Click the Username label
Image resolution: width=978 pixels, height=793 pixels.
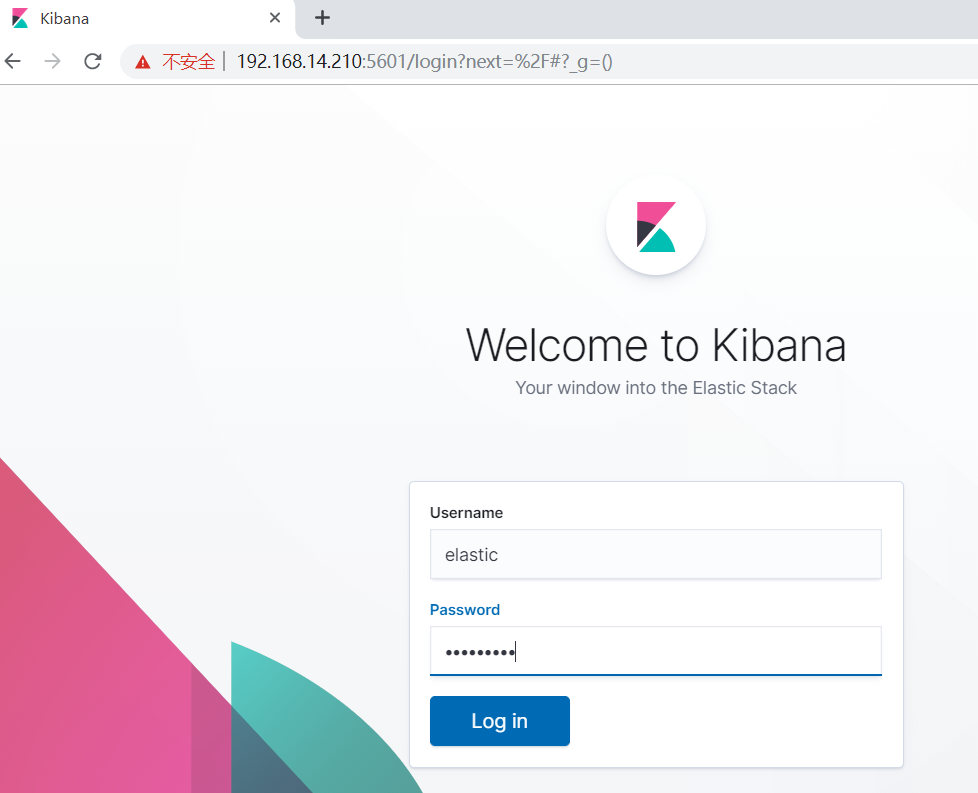466,513
